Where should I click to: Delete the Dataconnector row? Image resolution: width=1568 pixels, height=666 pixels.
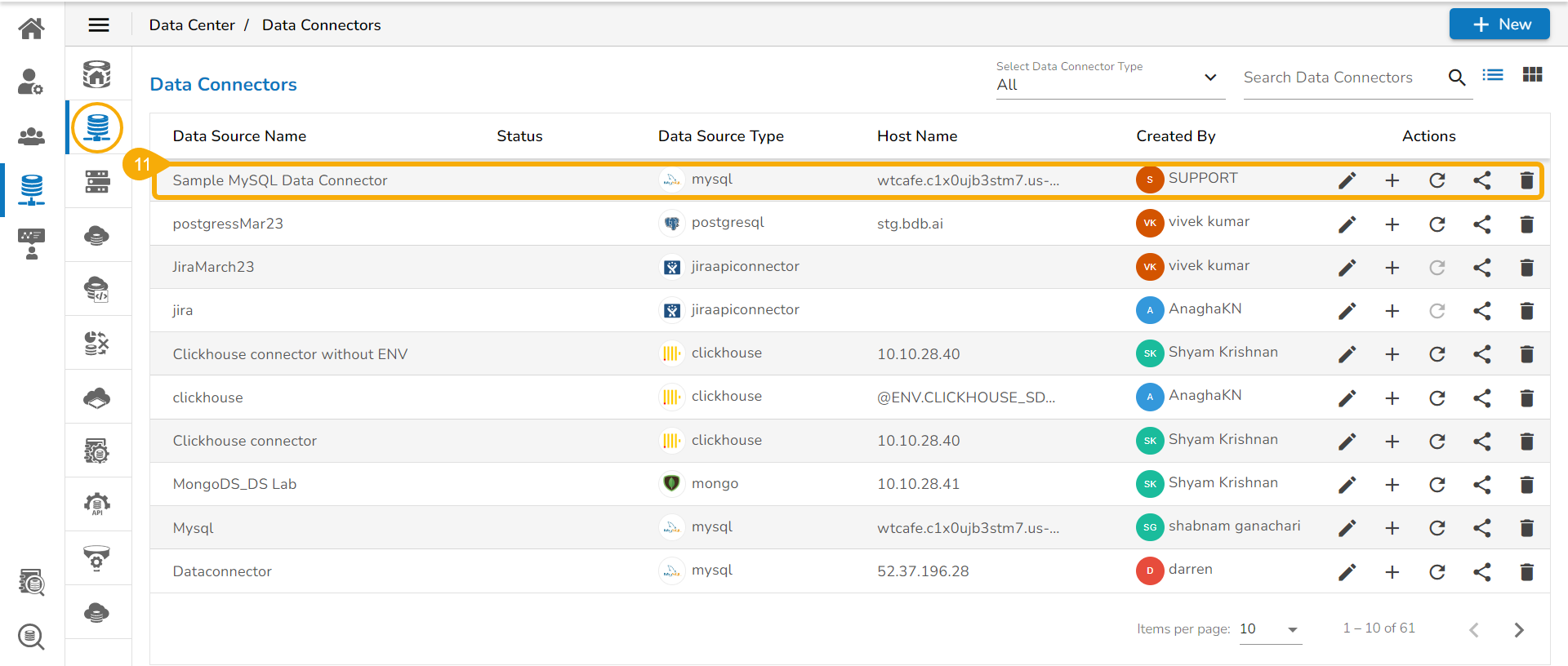pyautogui.click(x=1526, y=572)
